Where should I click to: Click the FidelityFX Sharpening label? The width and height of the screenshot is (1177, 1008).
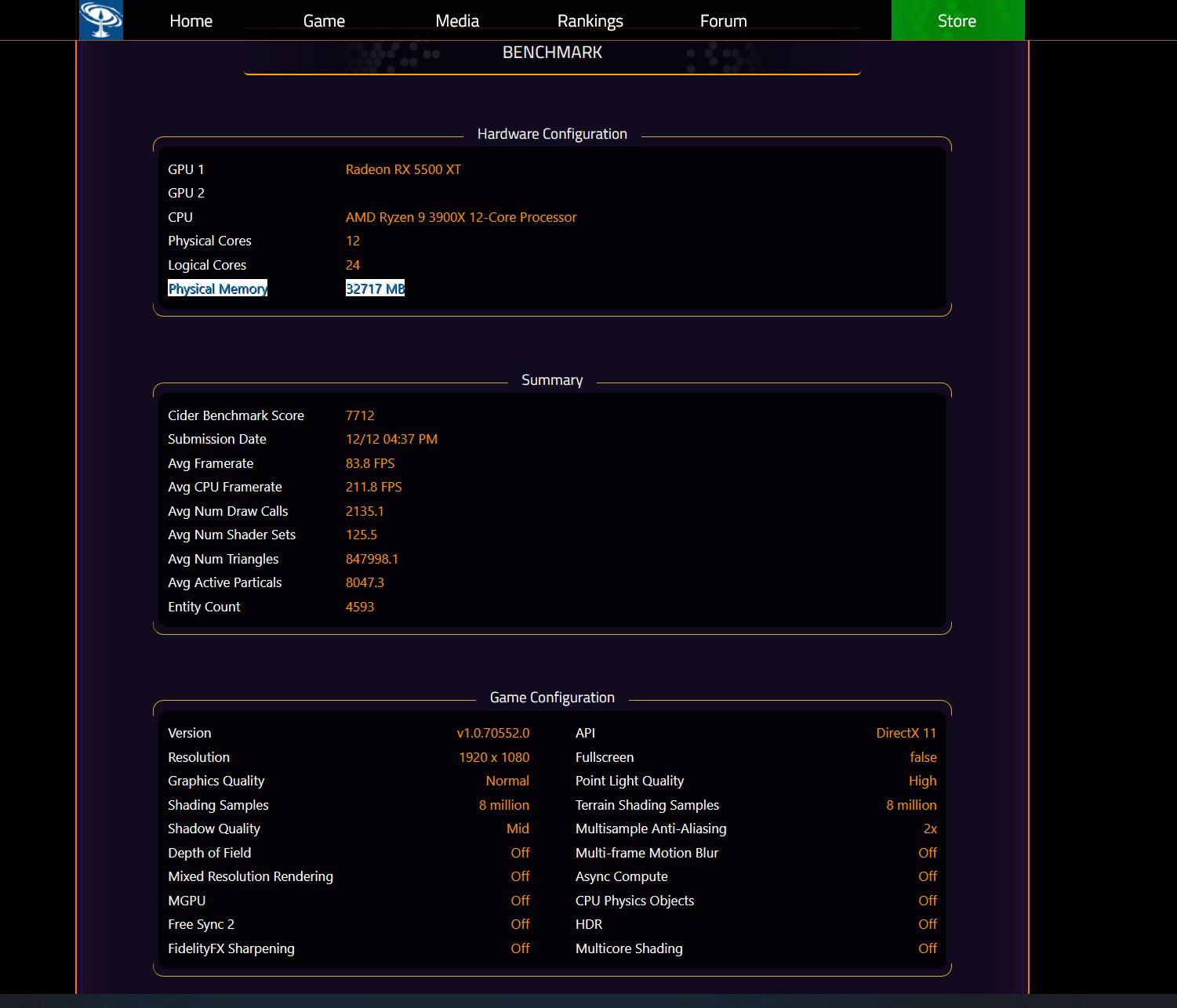231,948
